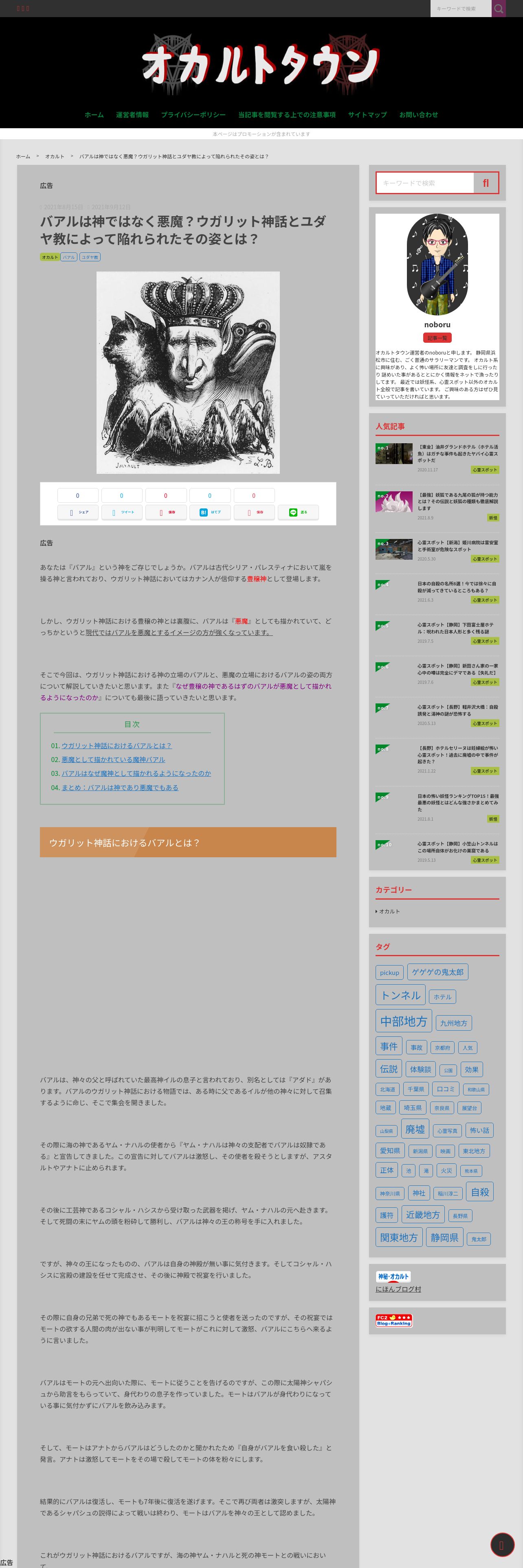This screenshot has width=523, height=1568.
Task: Open プライバシーポリシー in the header menu
Action: [x=193, y=114]
